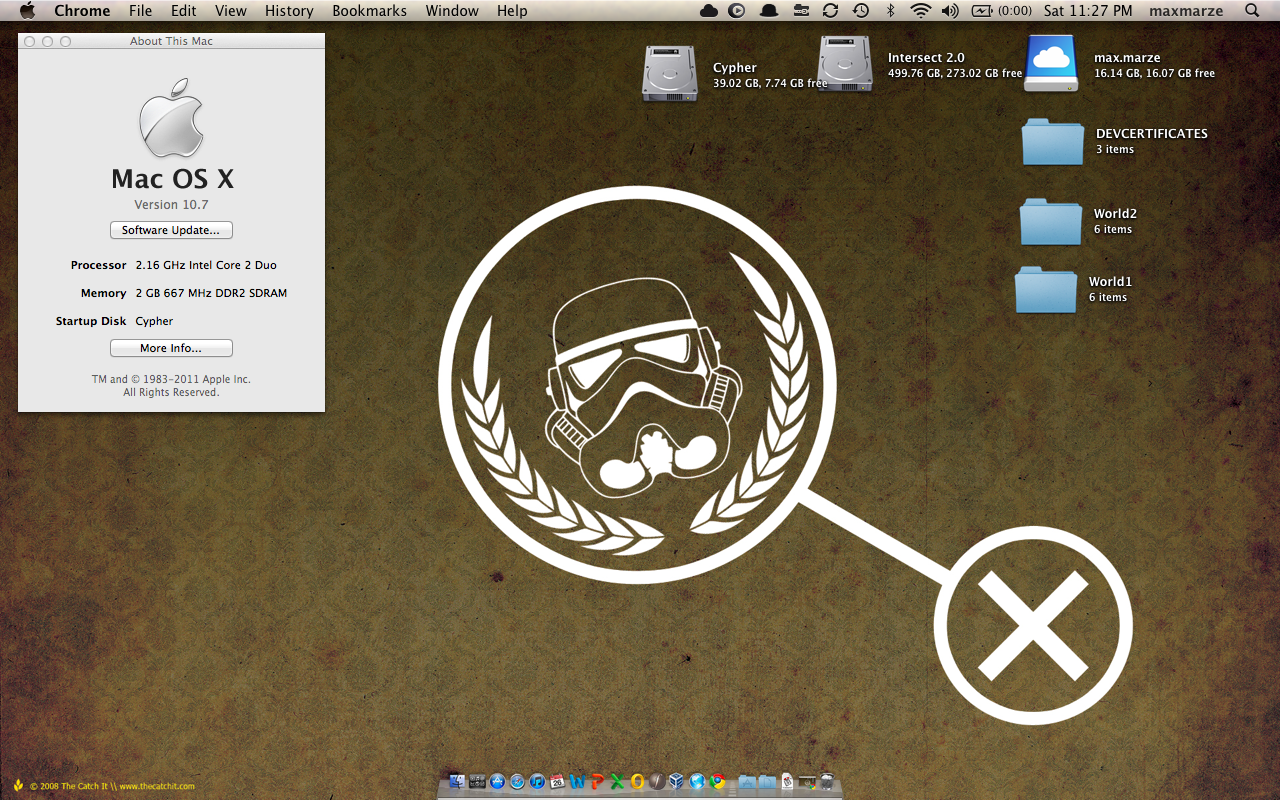Click the Apple logo in About This Mac

[x=171, y=118]
